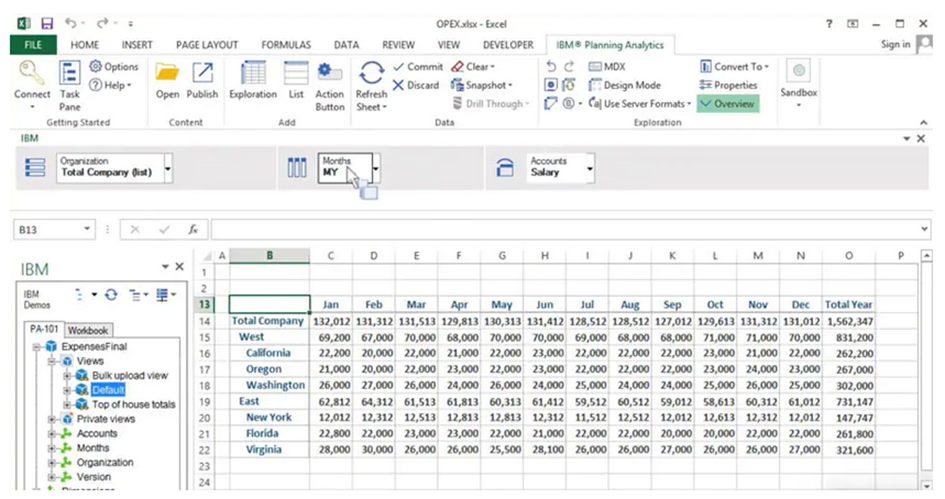
Task: Collapse the Views tree node
Action: click(52, 361)
